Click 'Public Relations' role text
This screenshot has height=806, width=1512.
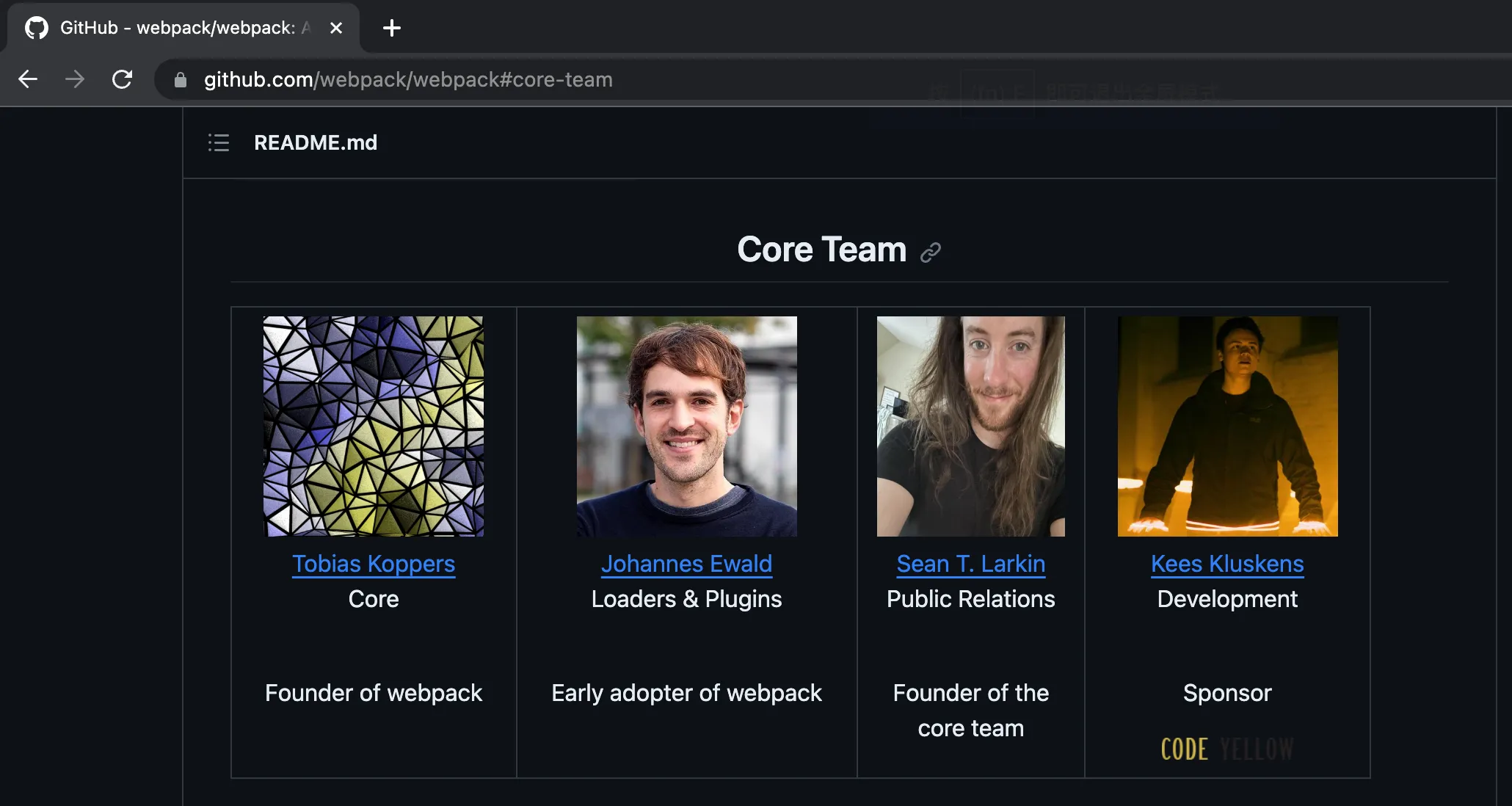coord(970,599)
